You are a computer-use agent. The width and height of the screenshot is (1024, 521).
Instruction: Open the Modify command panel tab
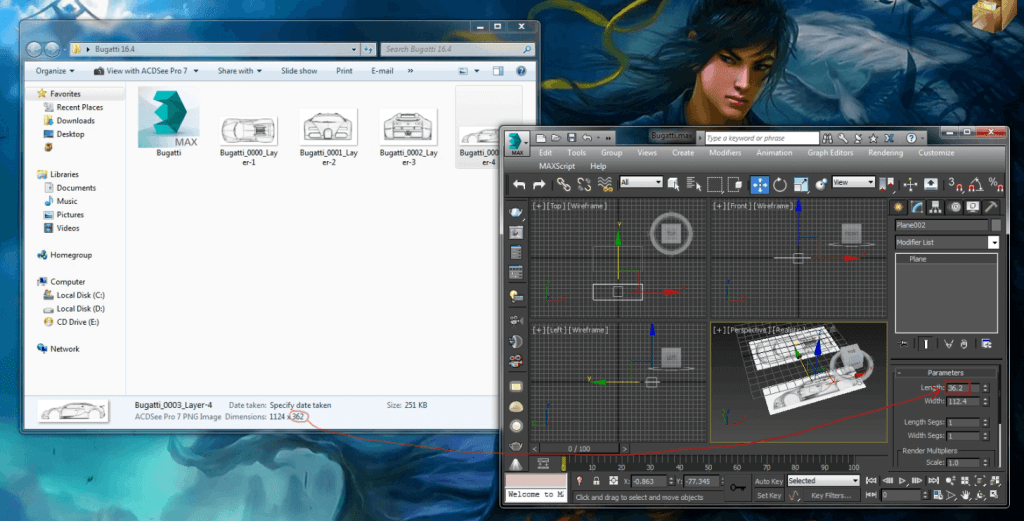click(917, 207)
